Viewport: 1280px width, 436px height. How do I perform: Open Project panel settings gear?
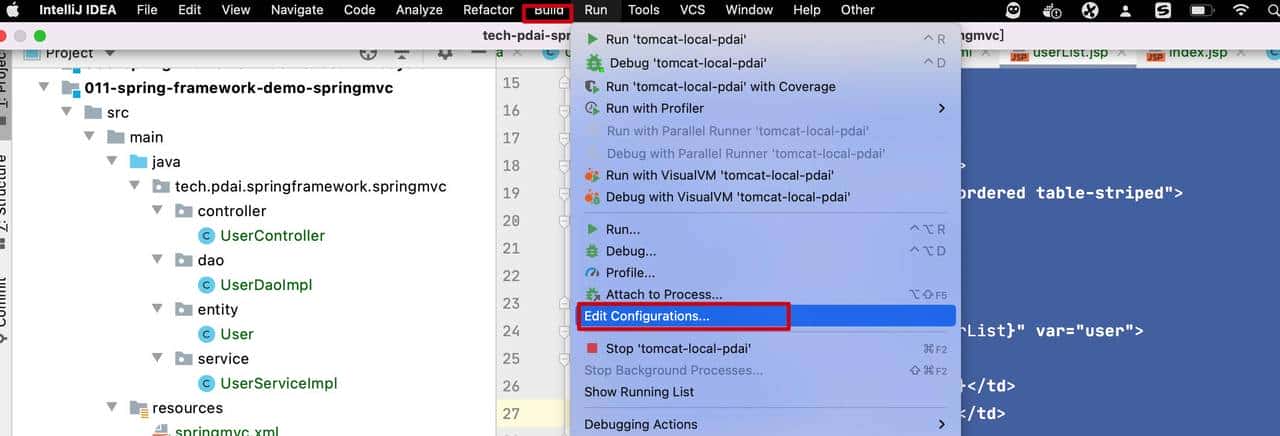pyautogui.click(x=446, y=54)
